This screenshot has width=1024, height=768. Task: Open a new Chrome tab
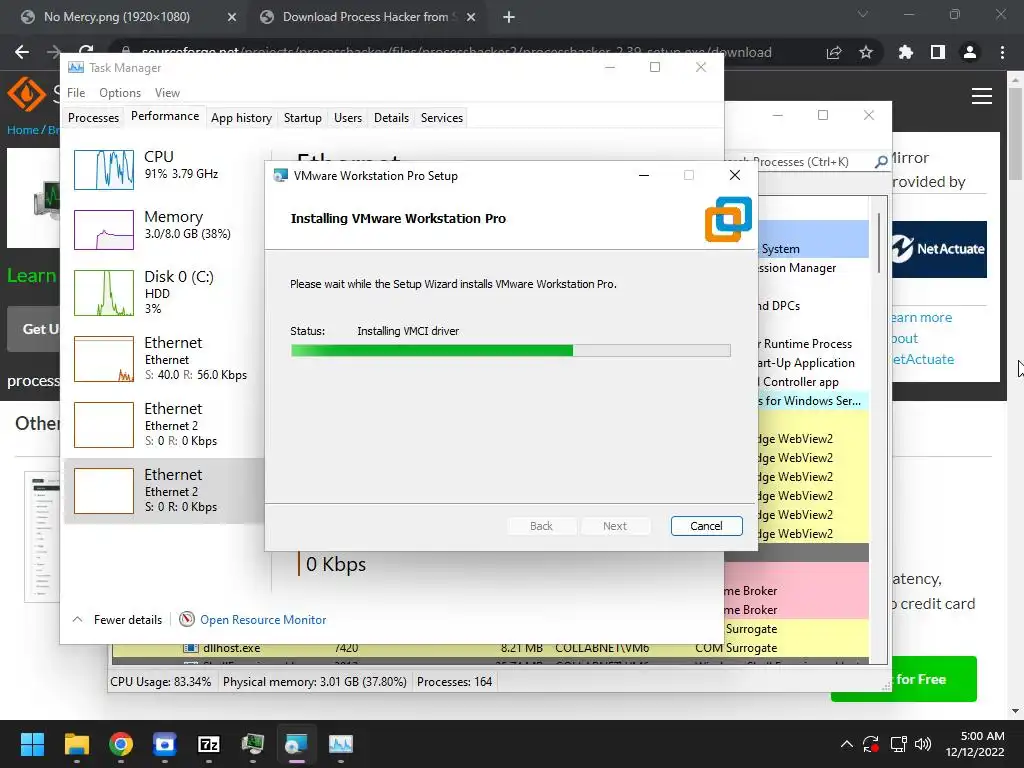click(x=509, y=18)
